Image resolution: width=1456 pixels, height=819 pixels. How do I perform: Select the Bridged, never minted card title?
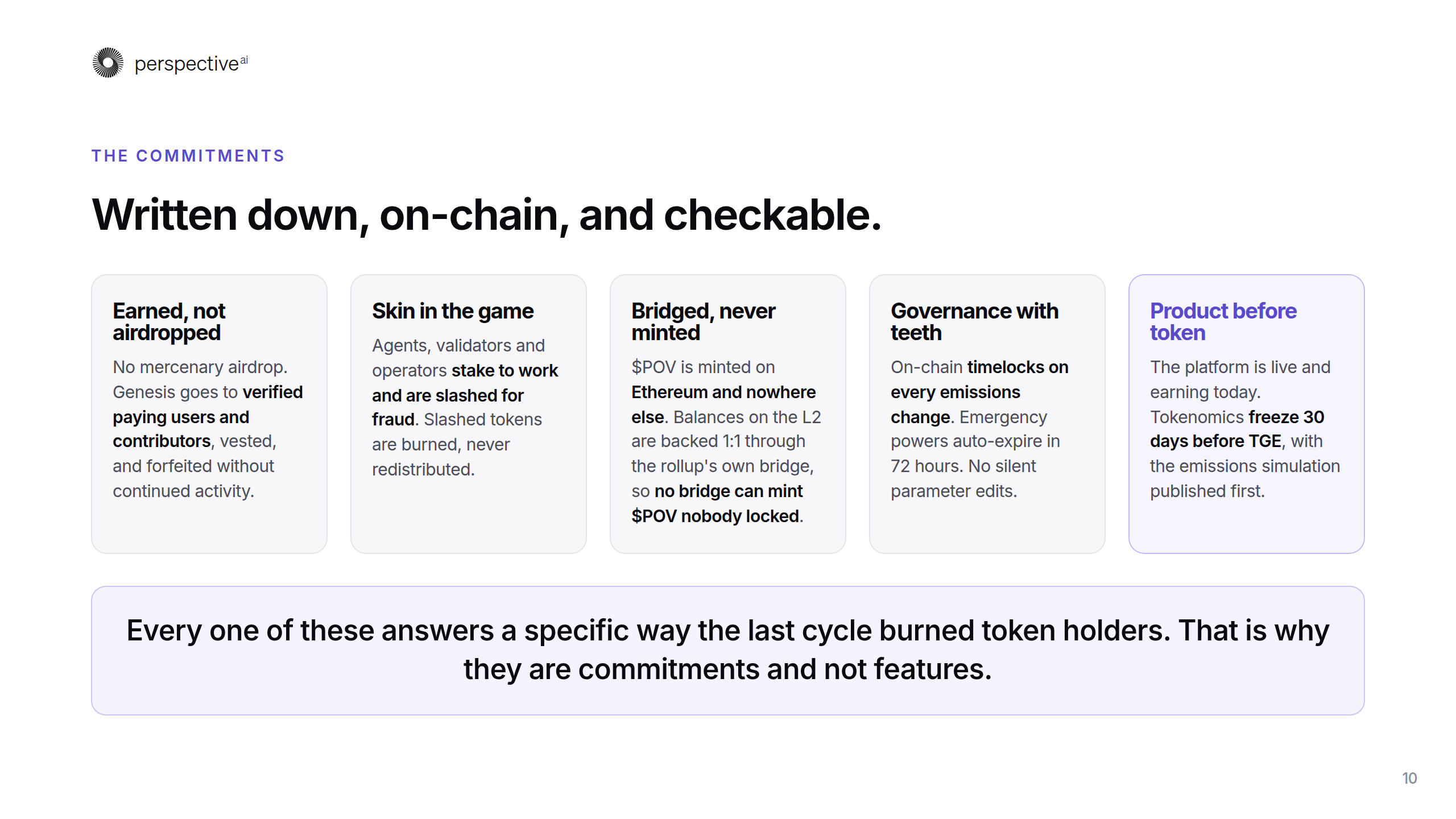(703, 321)
